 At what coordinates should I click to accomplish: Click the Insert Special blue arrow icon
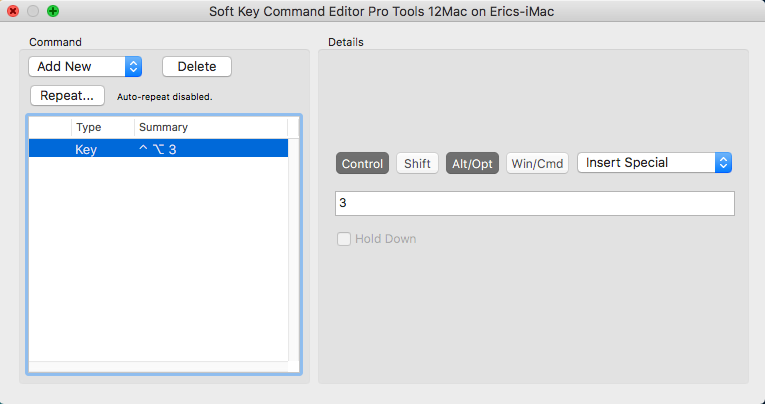(x=724, y=162)
